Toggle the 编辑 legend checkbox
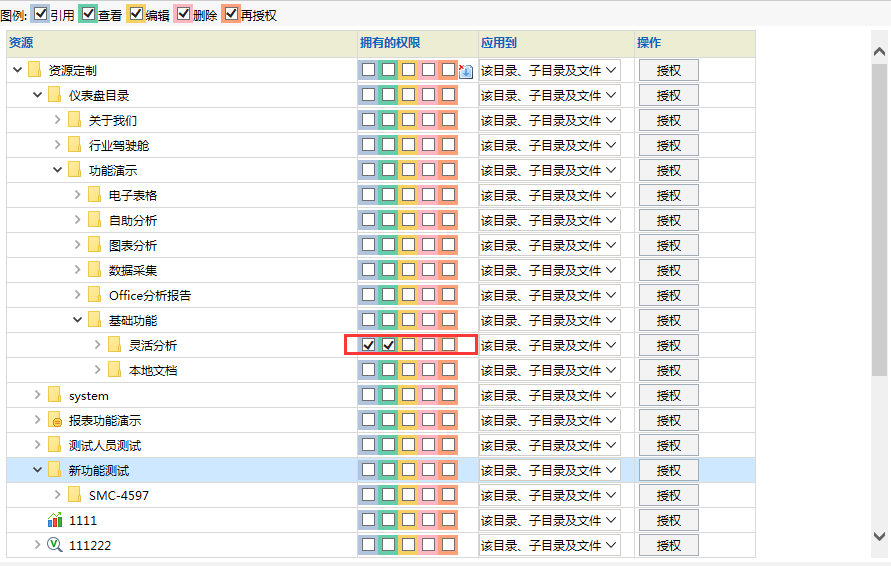This screenshot has width=891, height=566. click(136, 14)
